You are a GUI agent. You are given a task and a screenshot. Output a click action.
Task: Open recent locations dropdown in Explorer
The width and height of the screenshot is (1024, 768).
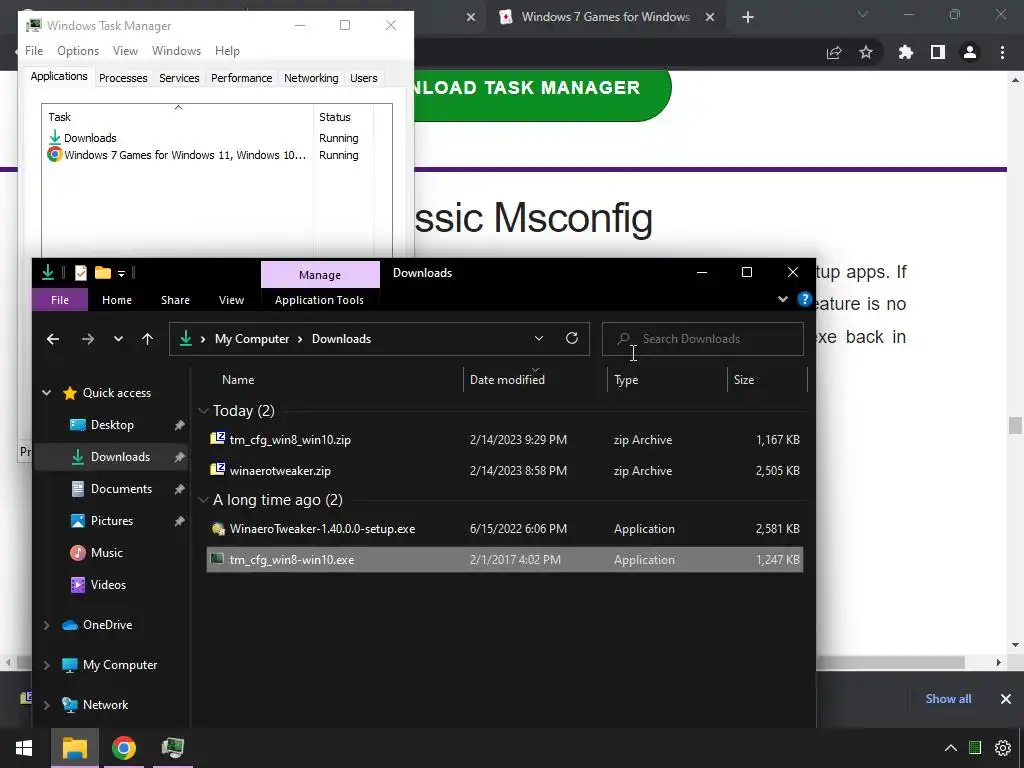click(118, 338)
